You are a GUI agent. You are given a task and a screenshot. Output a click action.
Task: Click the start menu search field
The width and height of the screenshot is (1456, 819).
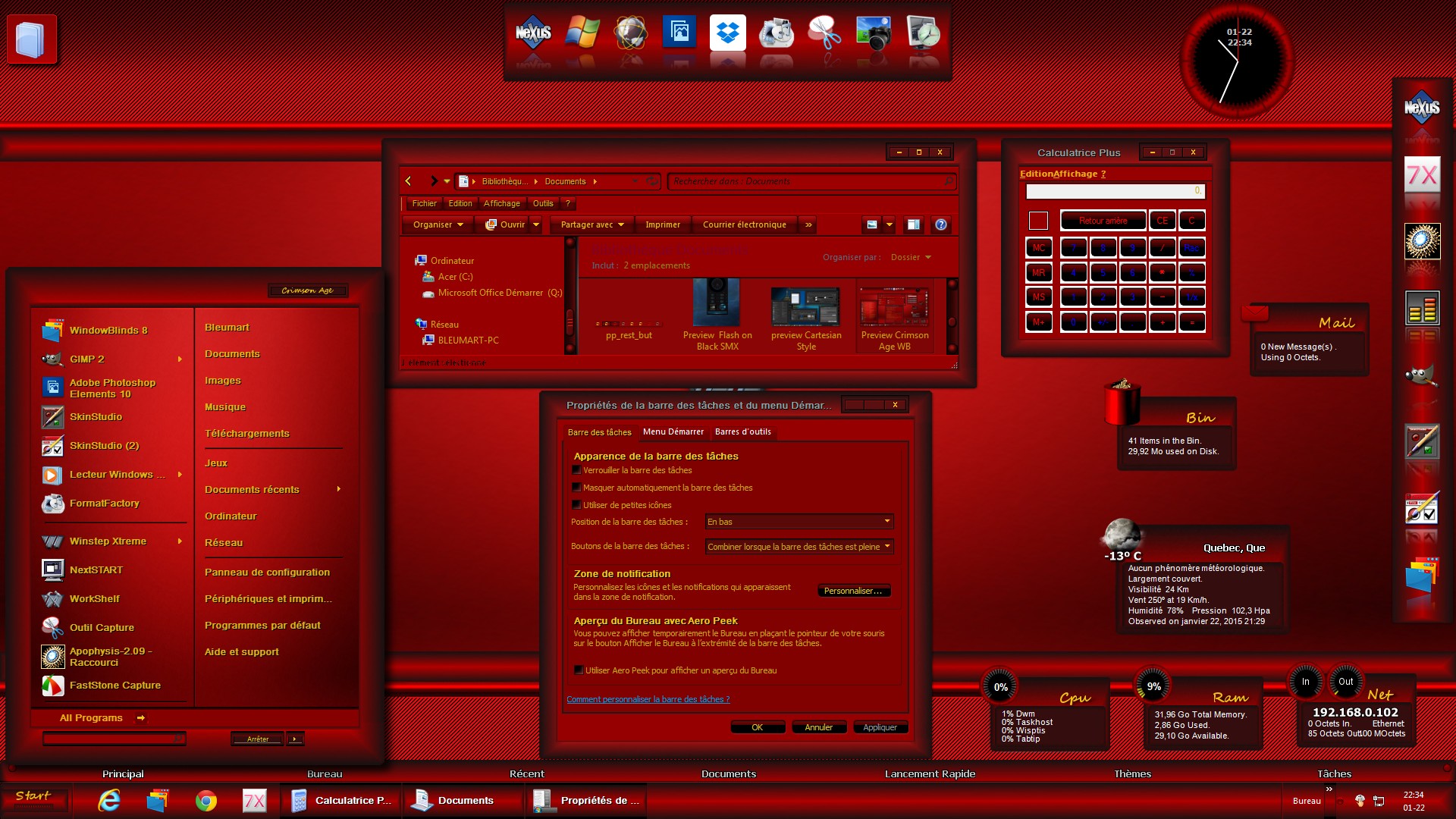tap(114, 739)
